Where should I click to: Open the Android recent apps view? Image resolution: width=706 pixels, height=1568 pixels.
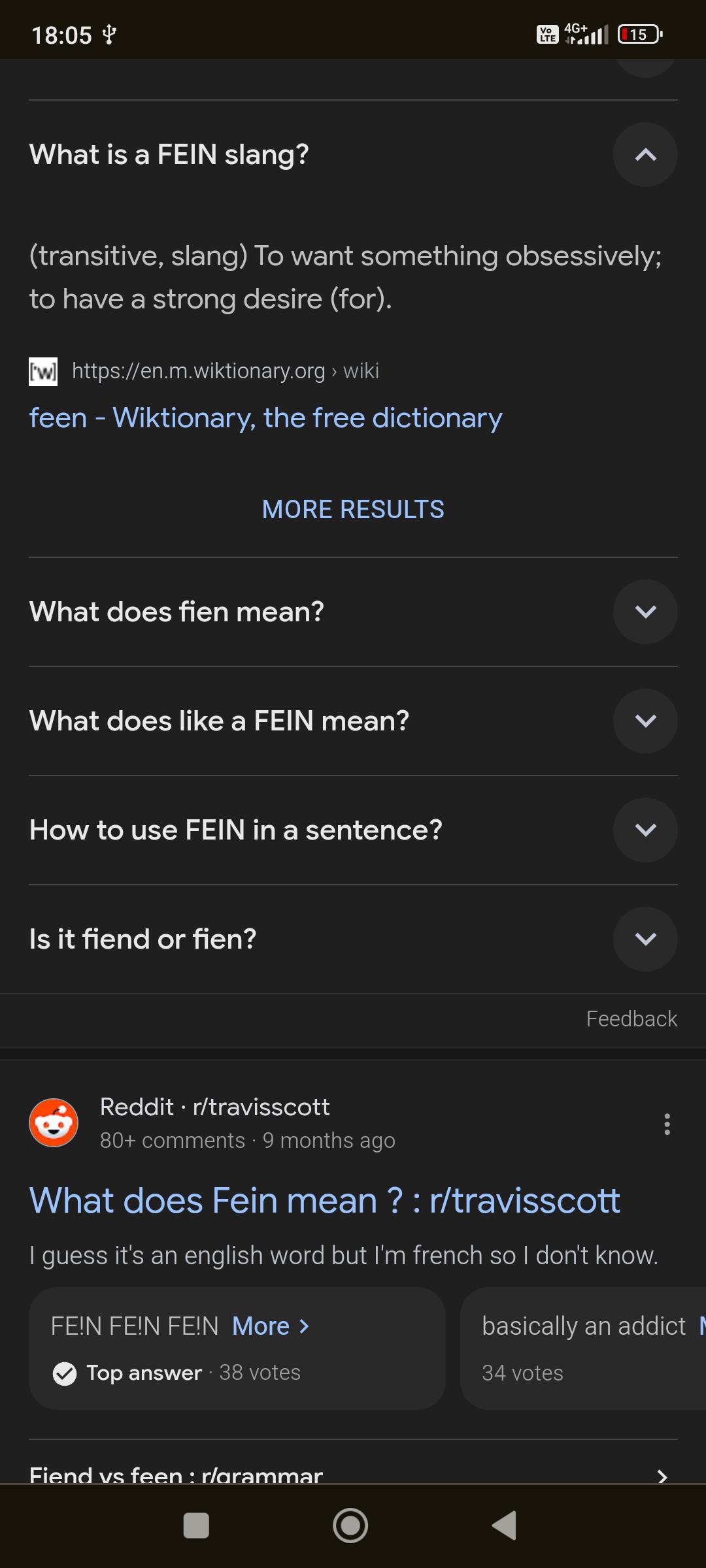click(196, 1527)
